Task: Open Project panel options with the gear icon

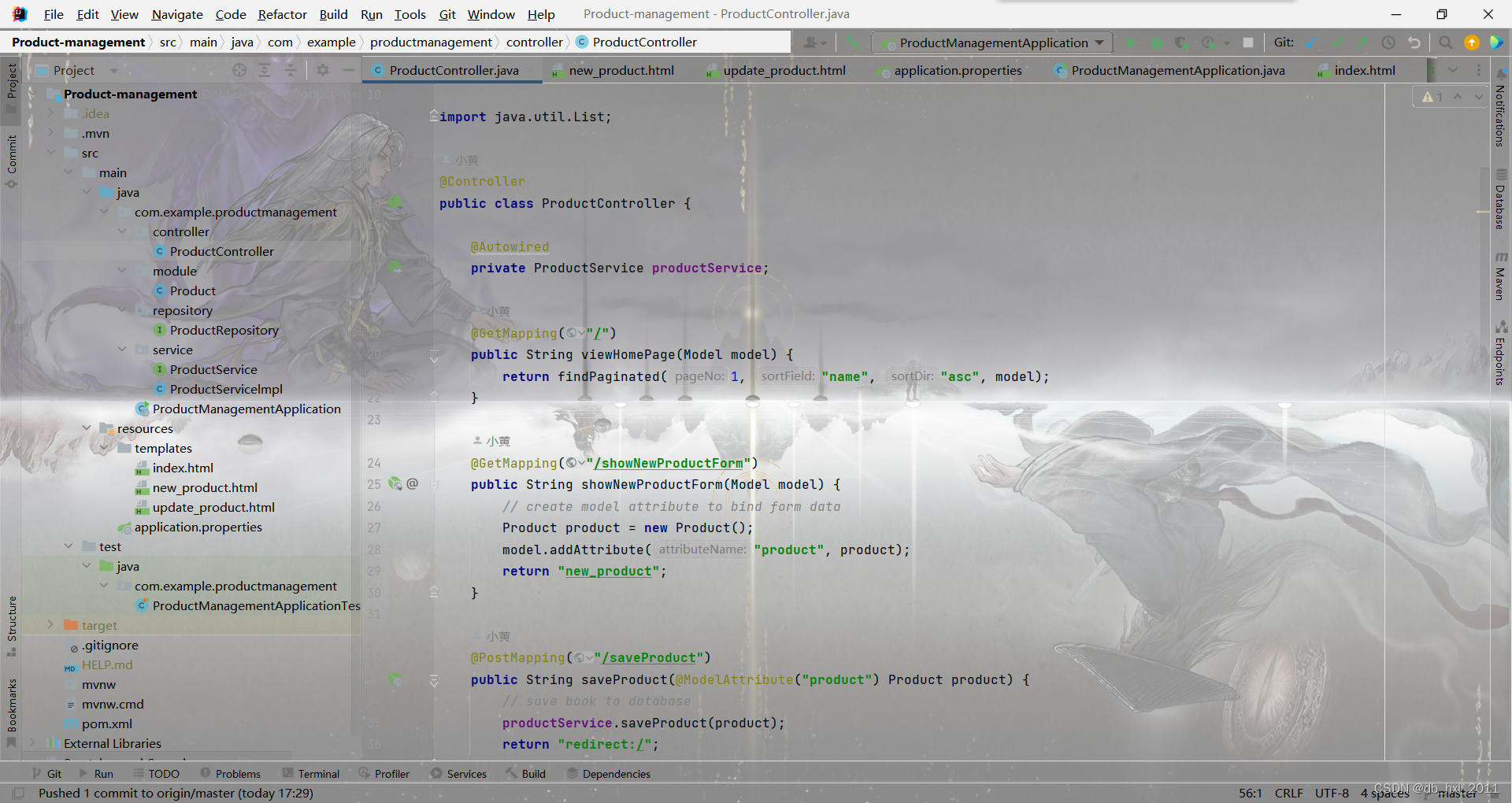Action: tap(323, 70)
